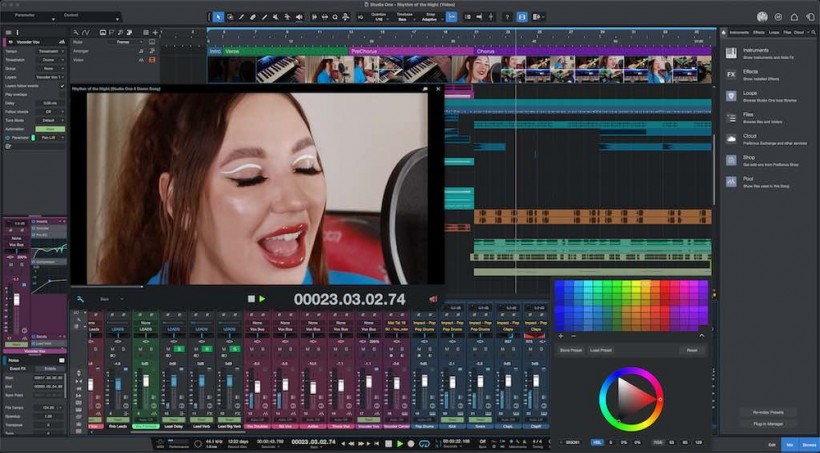Screen dimensions: 820x453
Task: Open the Loops browser icon
Action: click(731, 96)
